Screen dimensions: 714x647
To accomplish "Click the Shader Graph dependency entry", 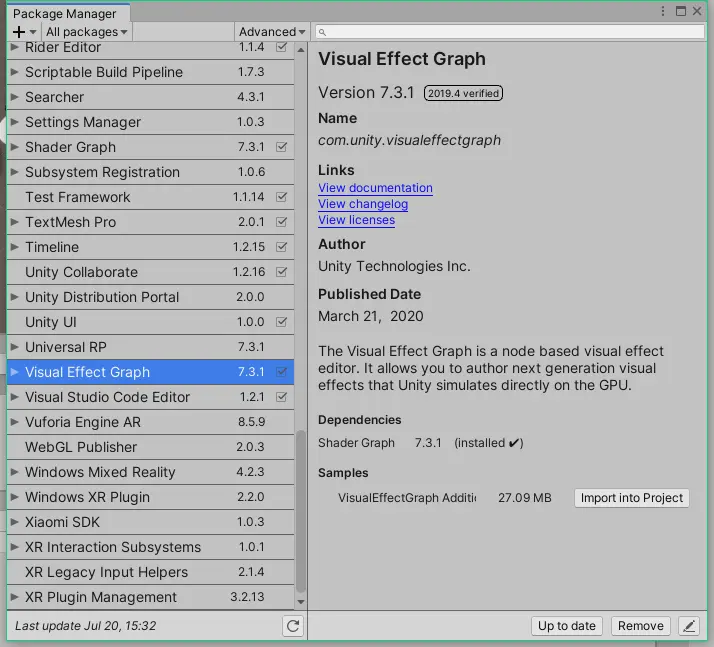I will coord(420,443).
